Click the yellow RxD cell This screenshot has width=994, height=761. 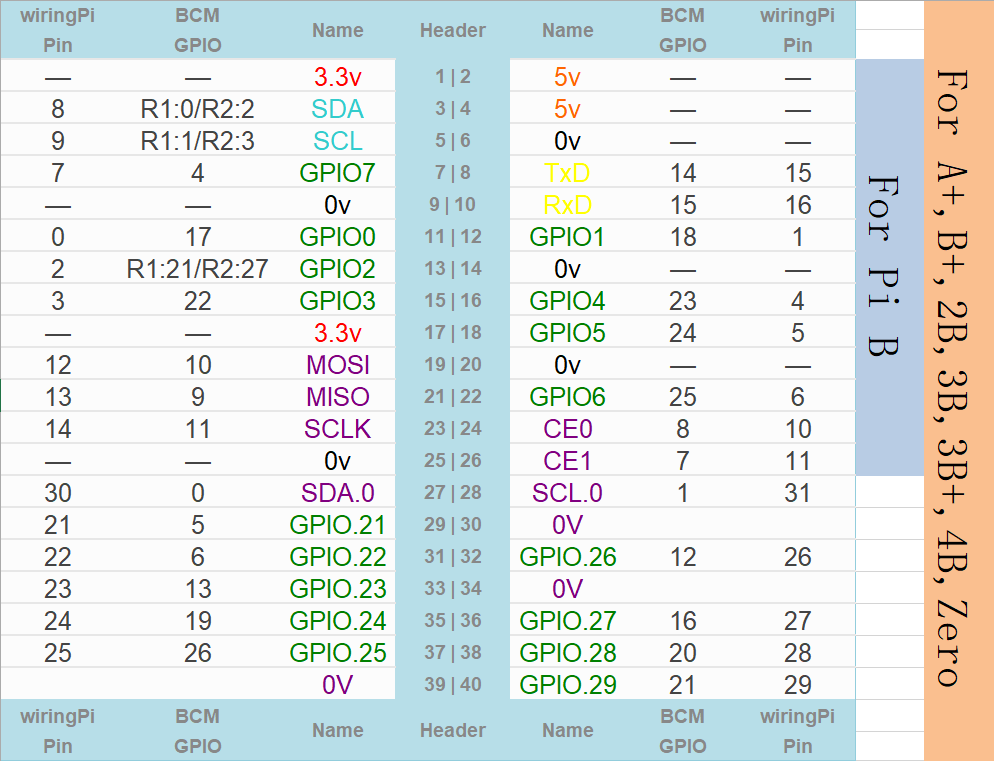pos(567,205)
